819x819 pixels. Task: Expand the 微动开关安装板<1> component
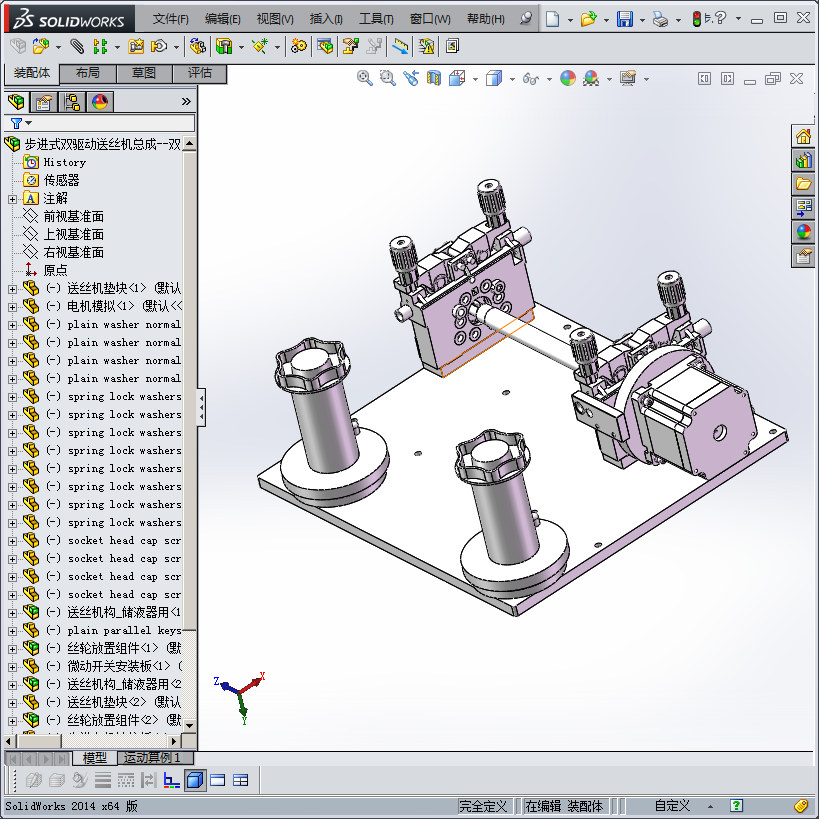tap(13, 667)
